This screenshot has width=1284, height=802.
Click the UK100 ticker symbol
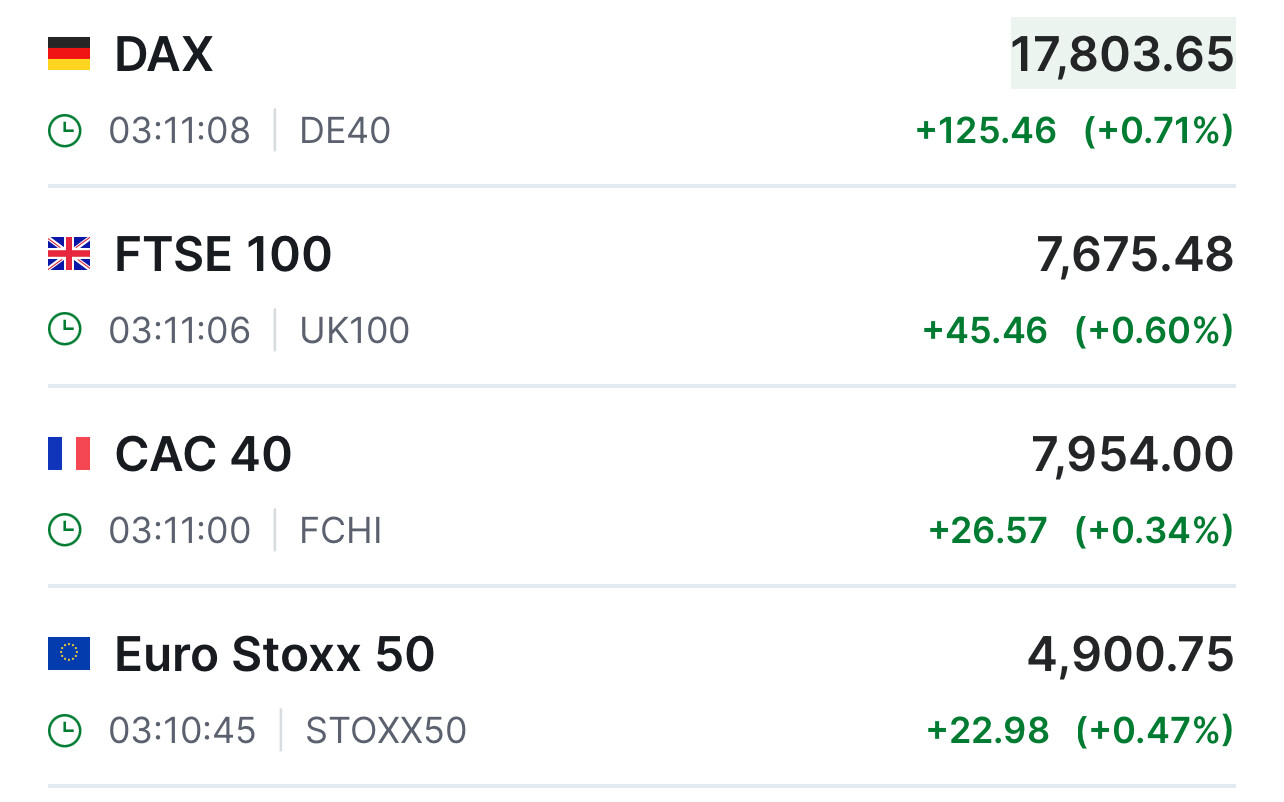click(355, 330)
